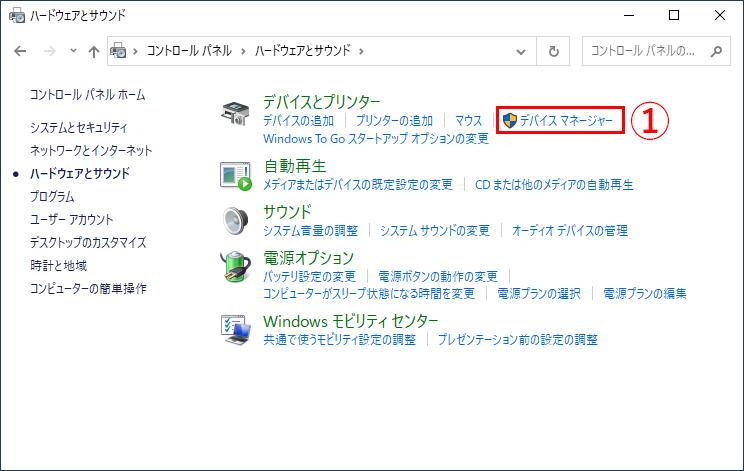
Task: Click システム サウンドの変更 link
Action: pos(435,231)
